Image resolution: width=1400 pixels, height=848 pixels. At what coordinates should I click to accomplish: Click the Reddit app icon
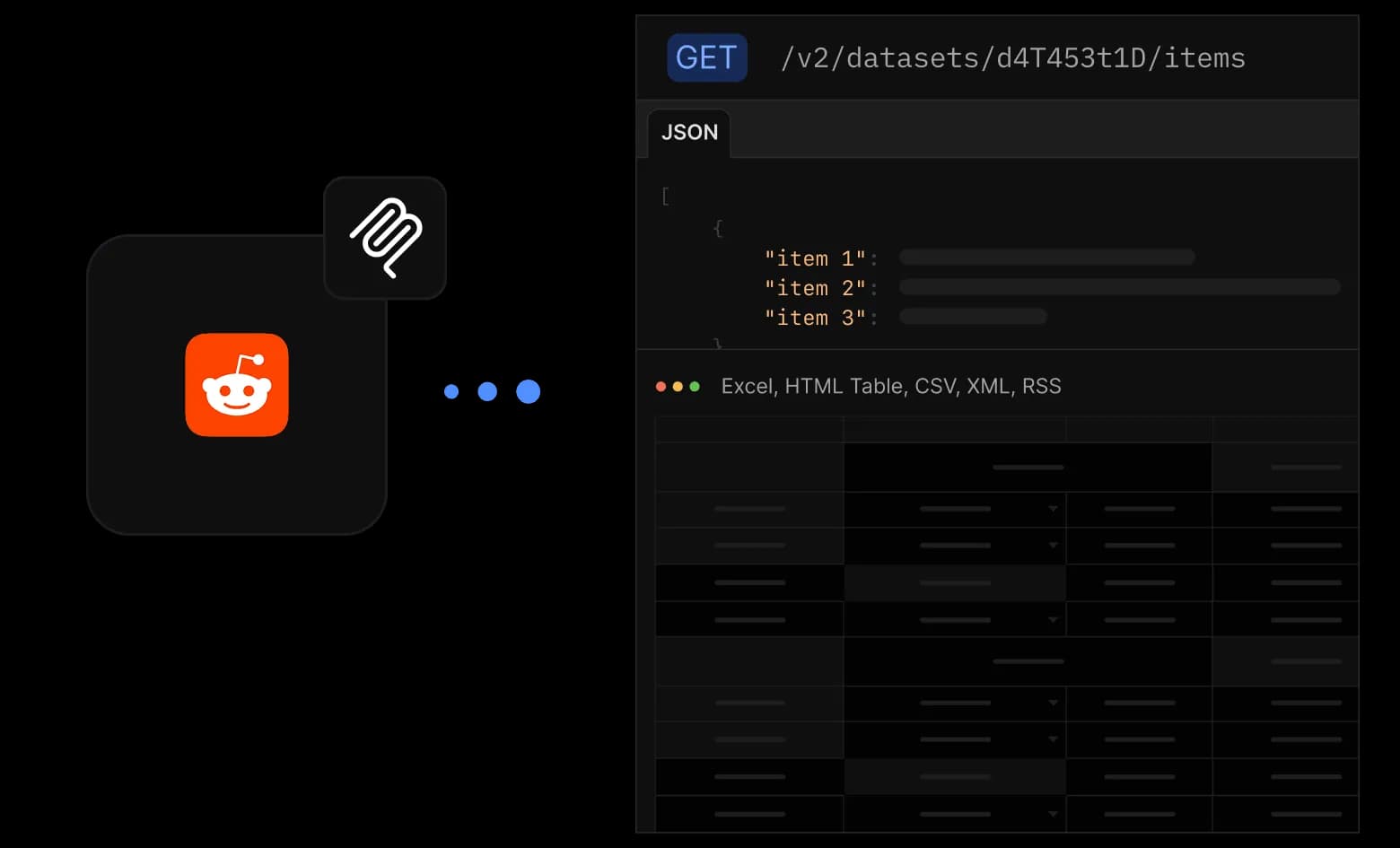tap(237, 385)
